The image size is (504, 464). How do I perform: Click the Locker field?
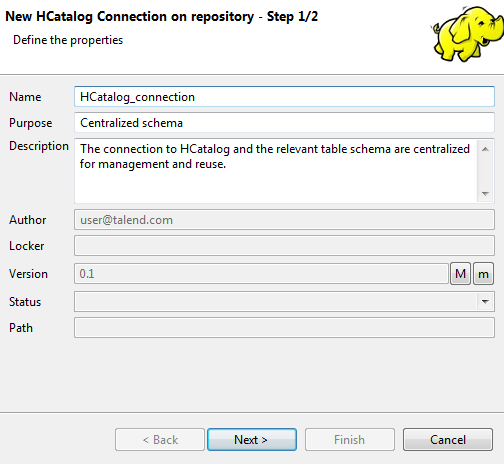pos(284,246)
